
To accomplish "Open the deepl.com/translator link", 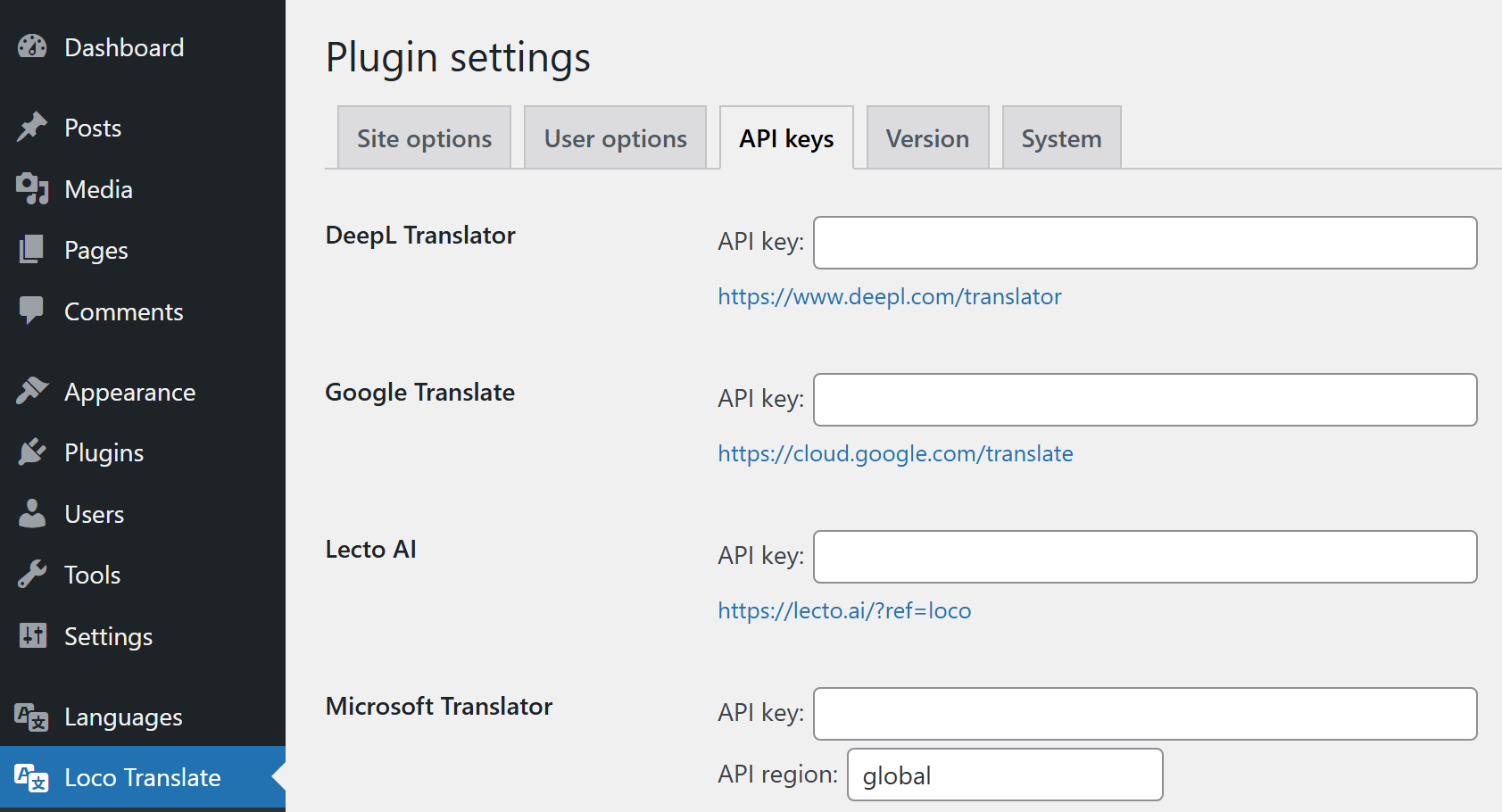I will click(890, 296).
